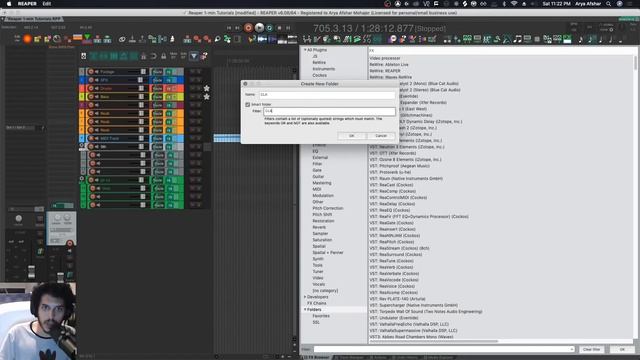
Task: Select the Reaper 1-min Tutorials project tab
Action: [33, 19]
